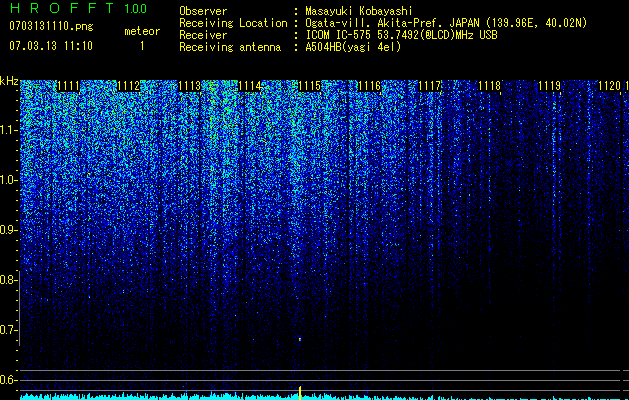629x400 pixels.
Task: Click the 0.8 kHz frequency tick label
Action: [8, 280]
